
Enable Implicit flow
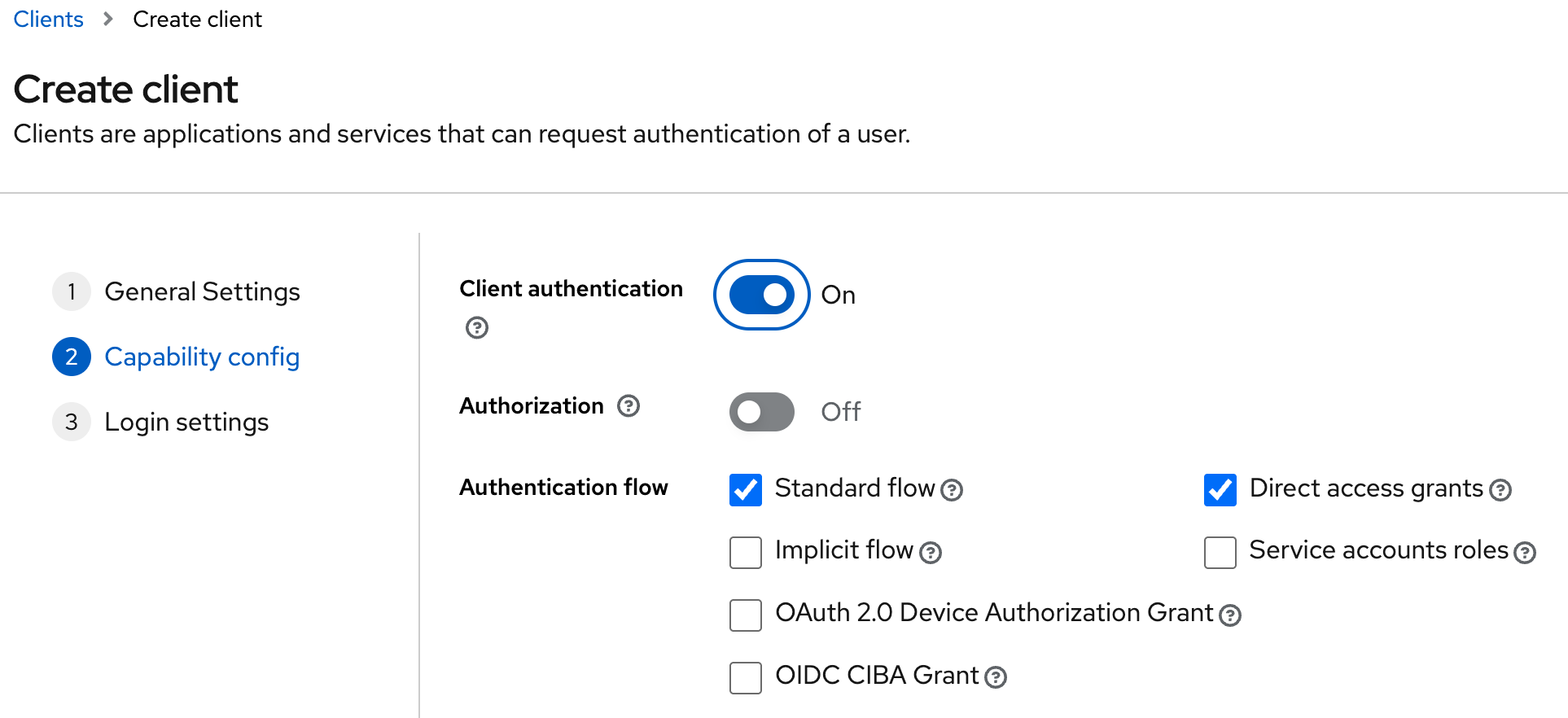(x=745, y=552)
